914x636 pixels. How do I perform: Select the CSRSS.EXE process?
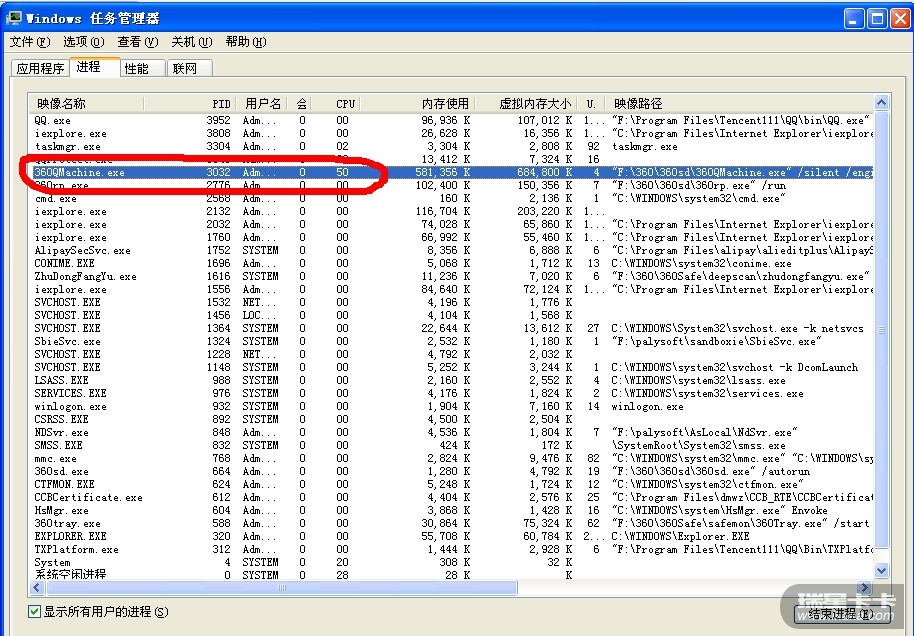coord(451,419)
